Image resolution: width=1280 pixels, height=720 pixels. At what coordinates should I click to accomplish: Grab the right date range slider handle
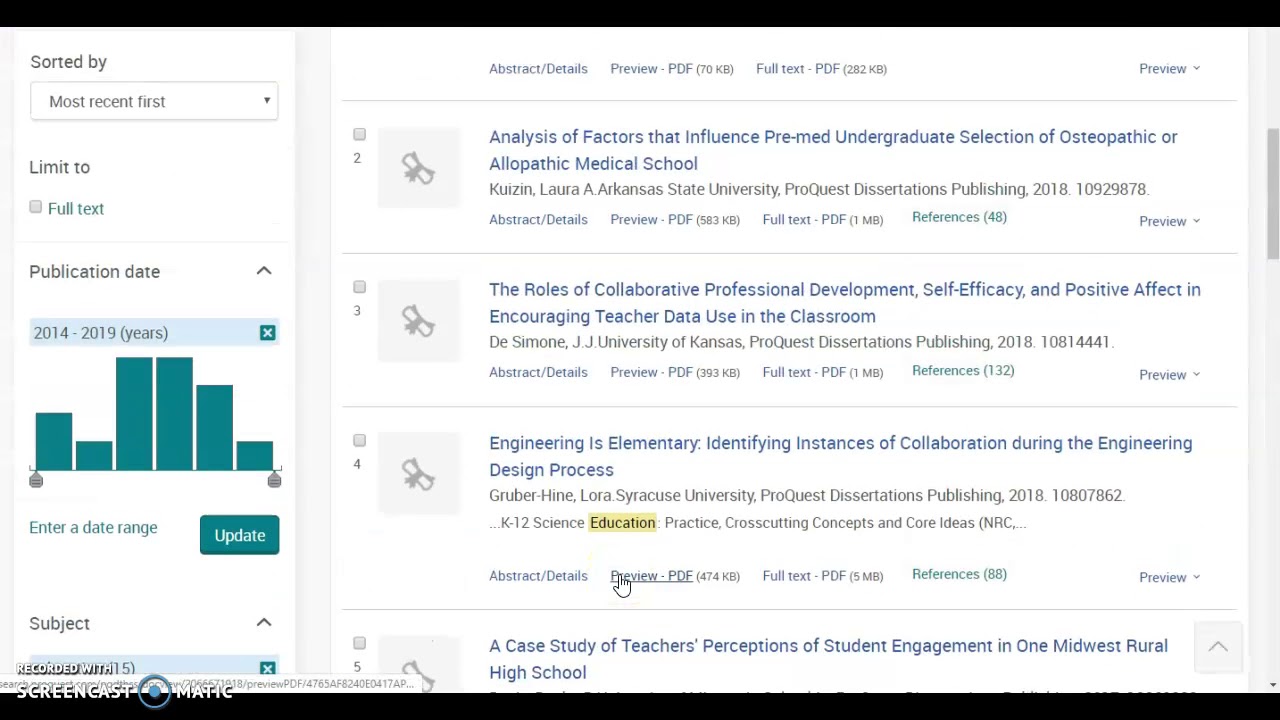coord(274,480)
